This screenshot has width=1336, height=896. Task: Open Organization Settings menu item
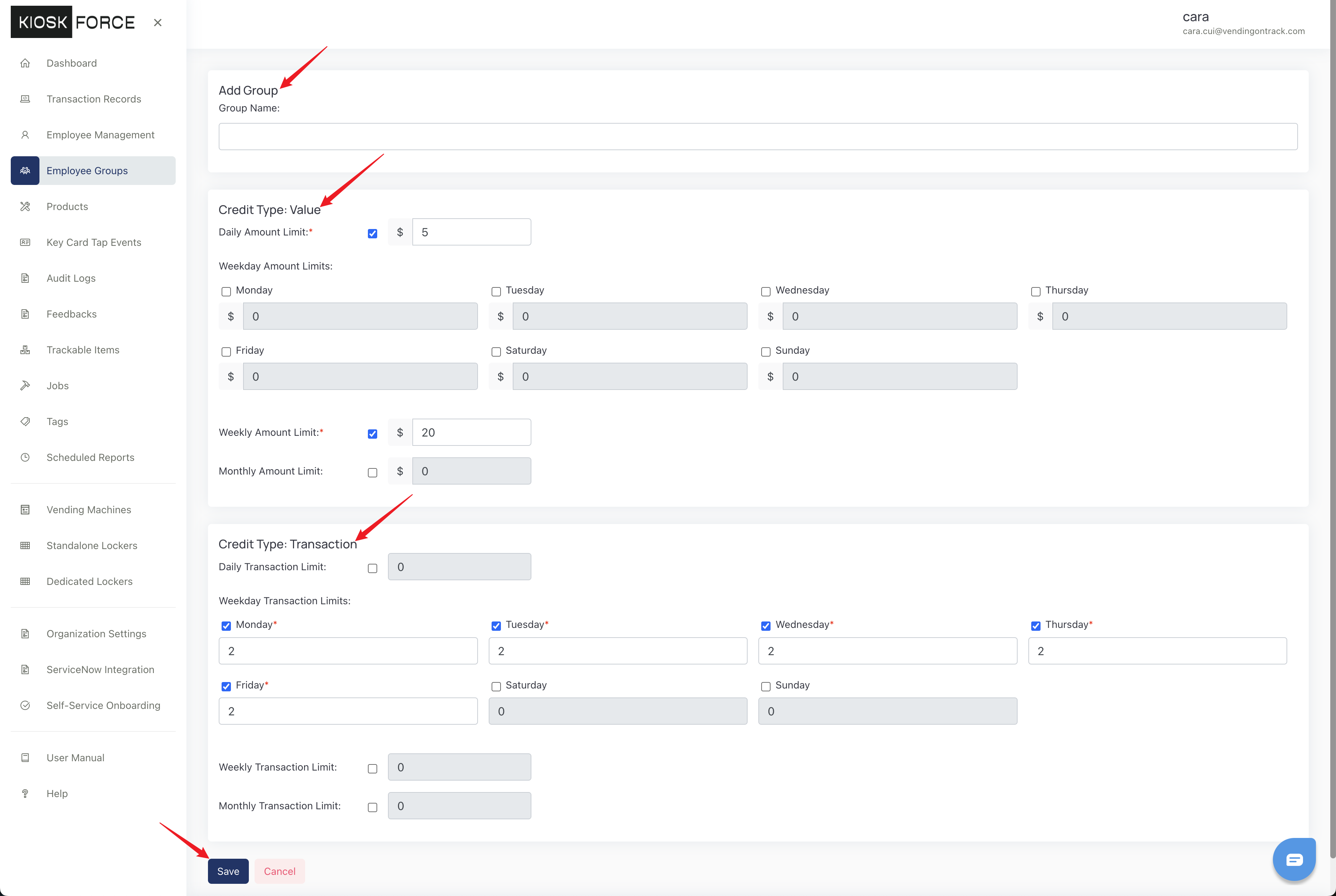click(93, 634)
